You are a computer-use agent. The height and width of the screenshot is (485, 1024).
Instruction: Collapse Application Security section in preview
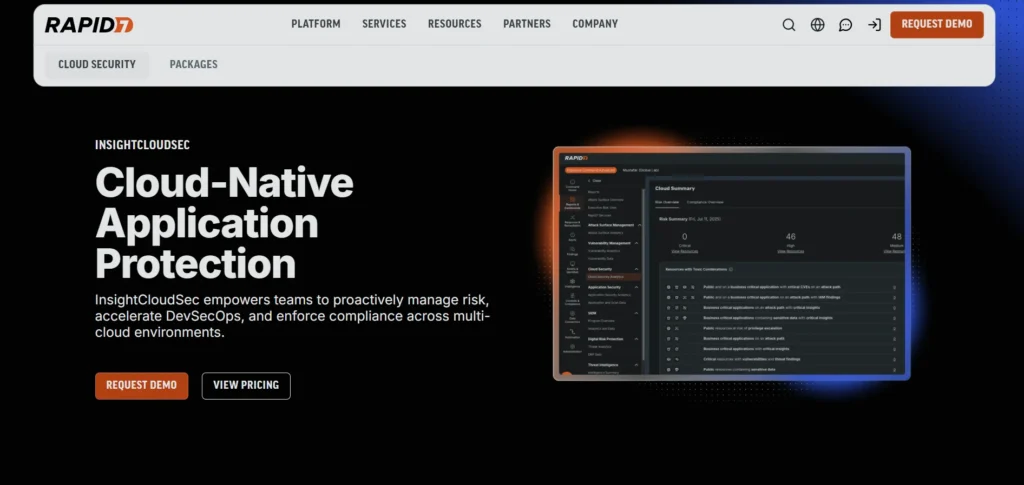[637, 287]
